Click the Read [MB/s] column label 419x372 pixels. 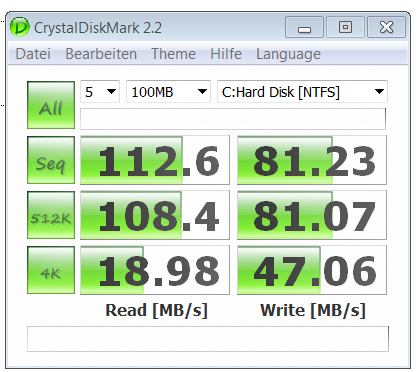[157, 311]
